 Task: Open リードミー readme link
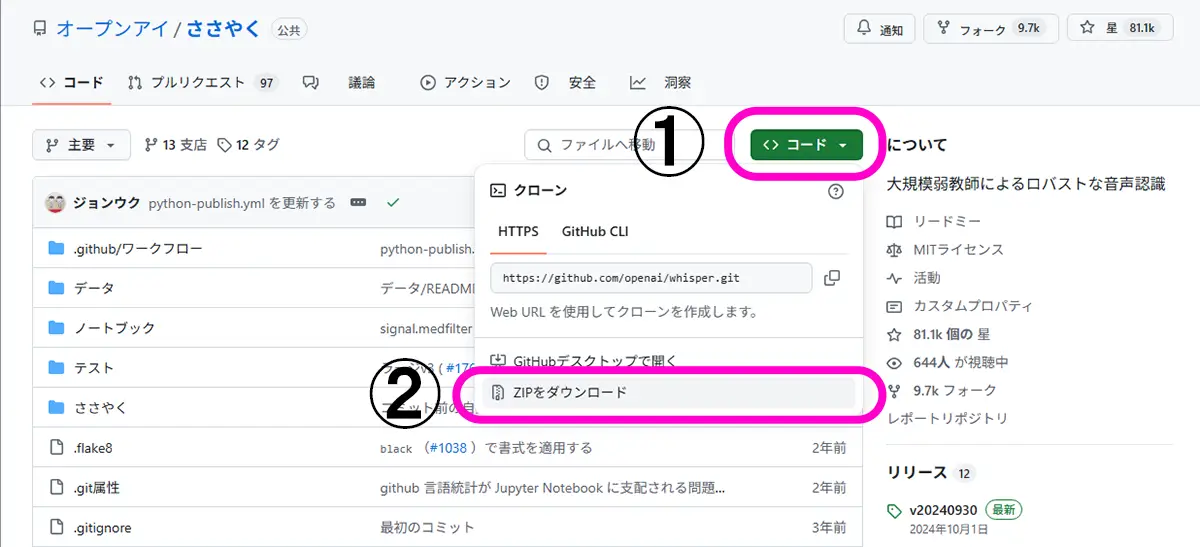coord(947,221)
